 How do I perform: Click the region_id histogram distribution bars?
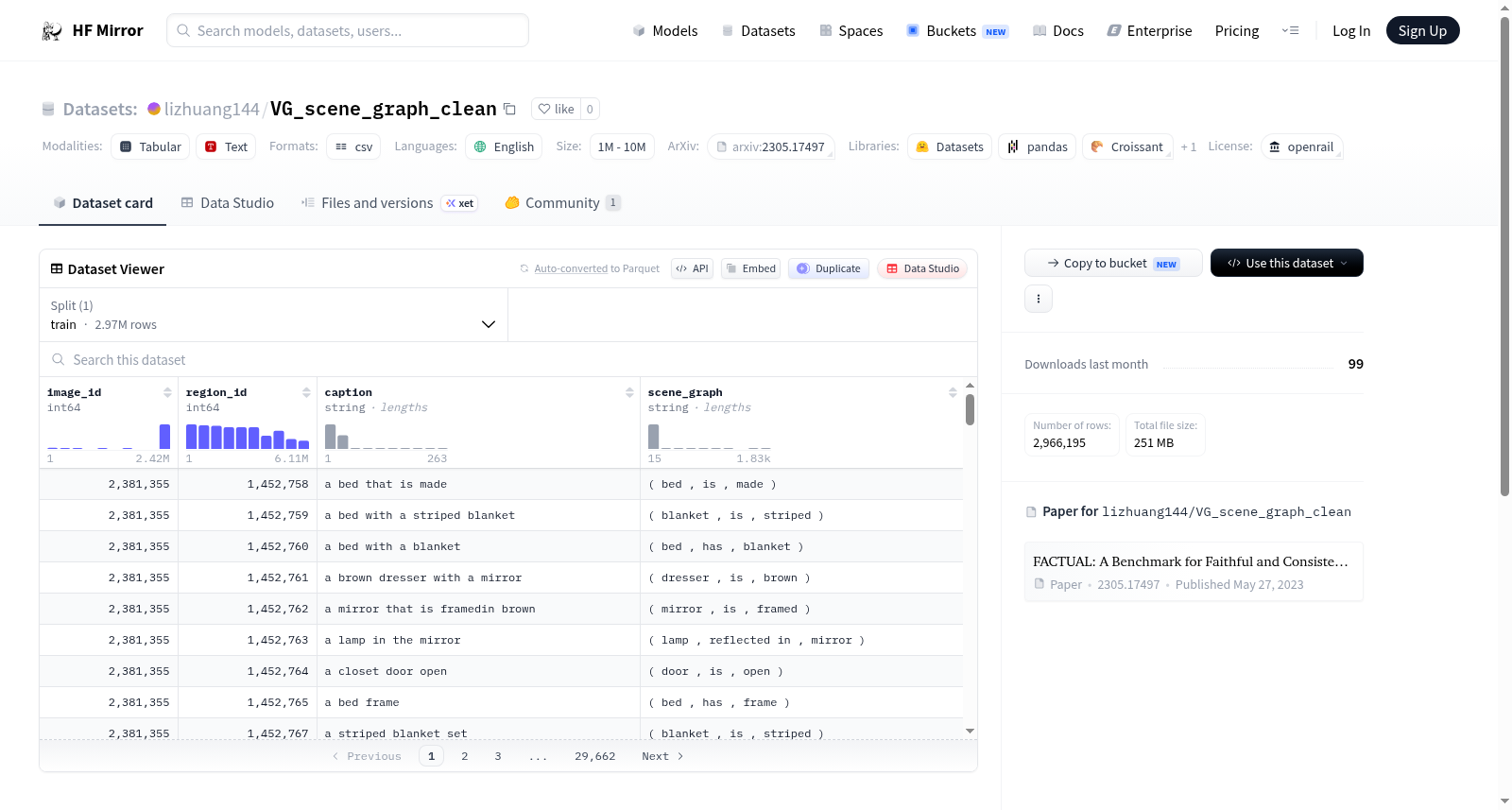click(x=248, y=436)
